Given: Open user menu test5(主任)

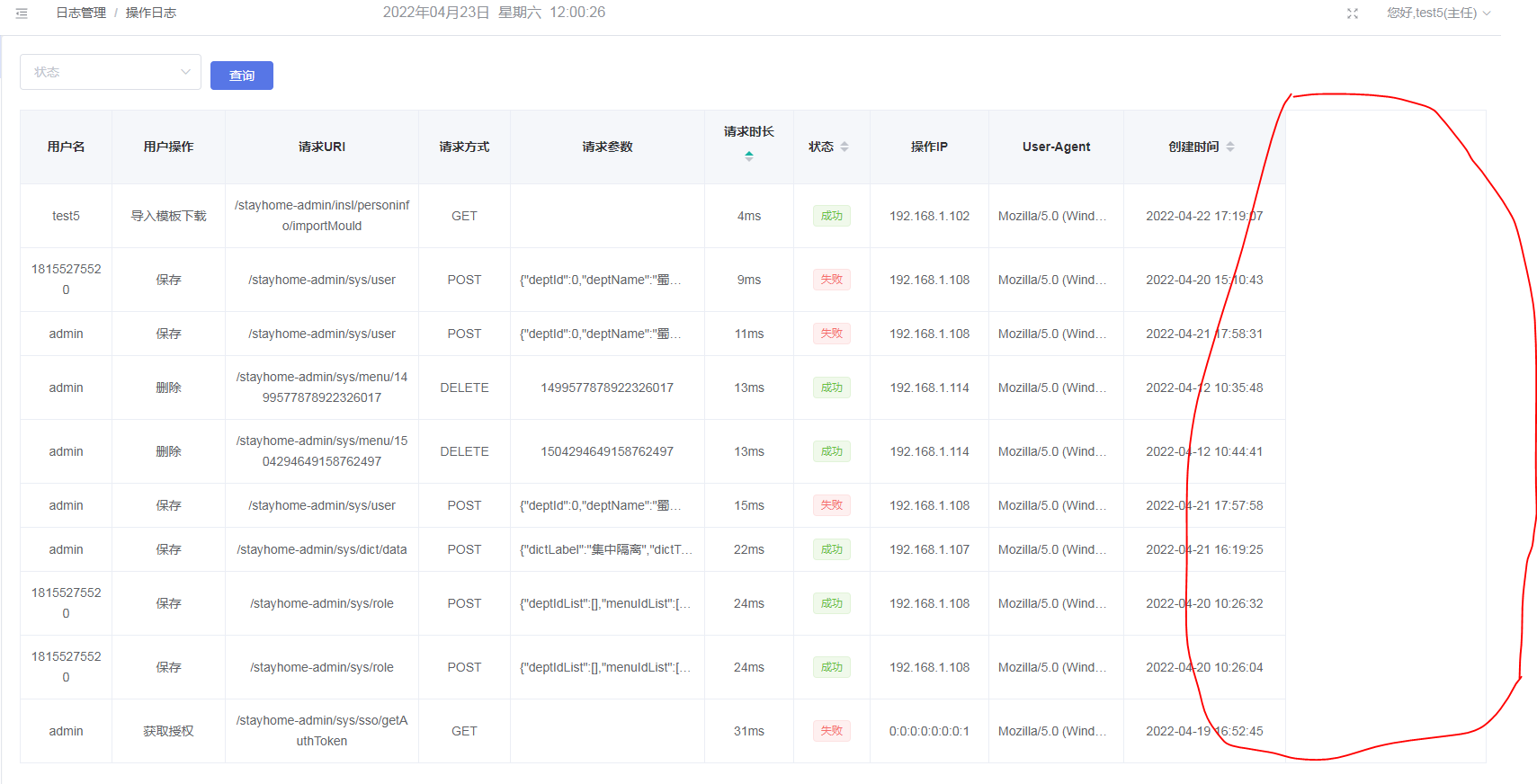Looking at the screenshot, I should click(1438, 13).
